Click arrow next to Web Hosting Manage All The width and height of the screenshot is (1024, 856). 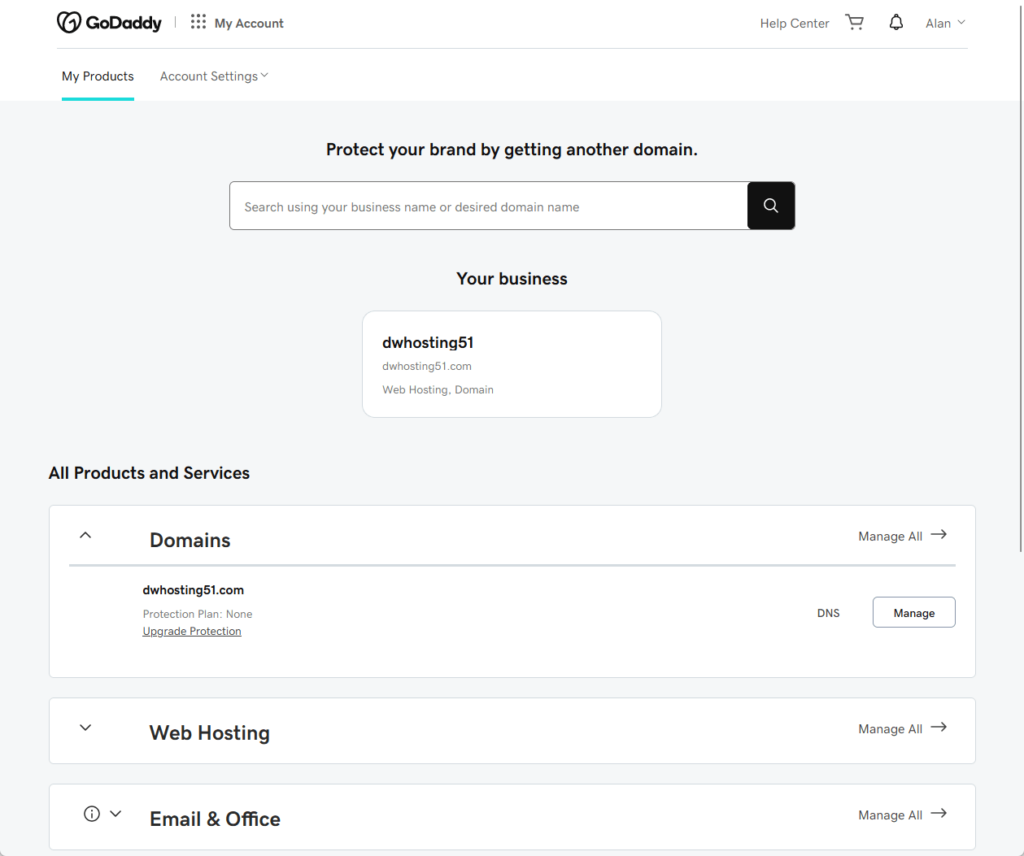point(939,727)
